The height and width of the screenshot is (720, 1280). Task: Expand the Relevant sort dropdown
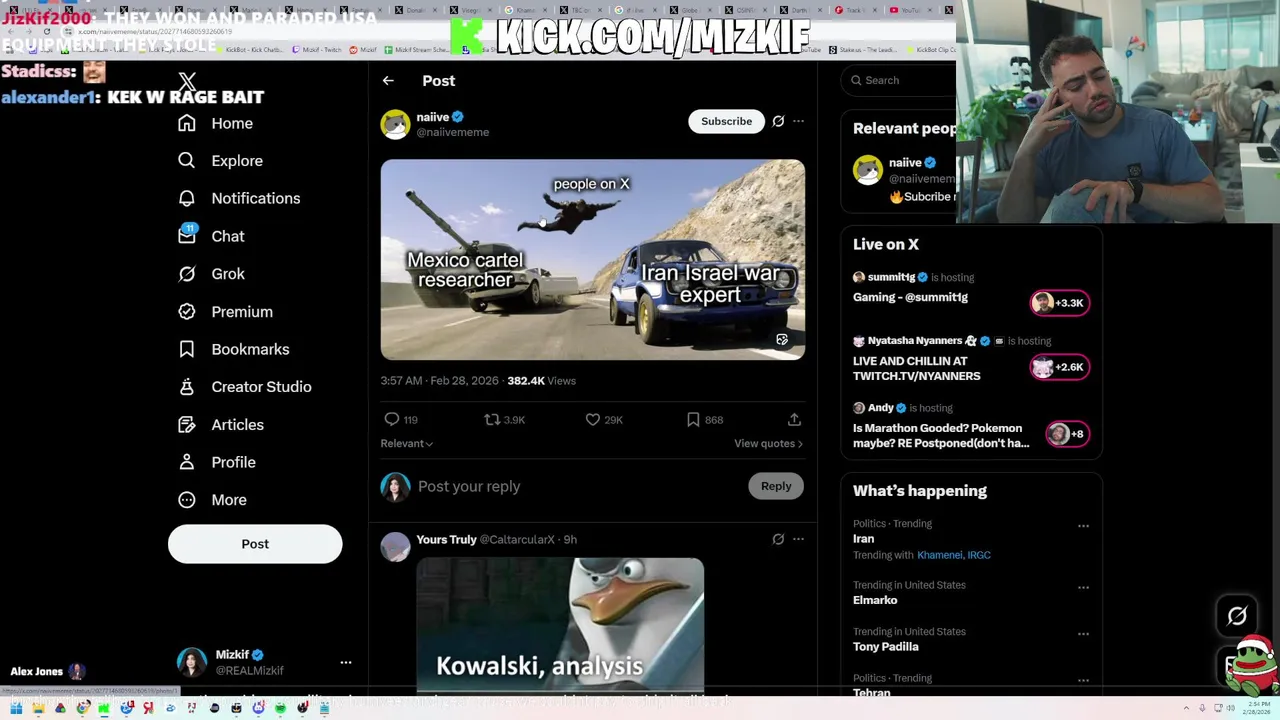406,443
